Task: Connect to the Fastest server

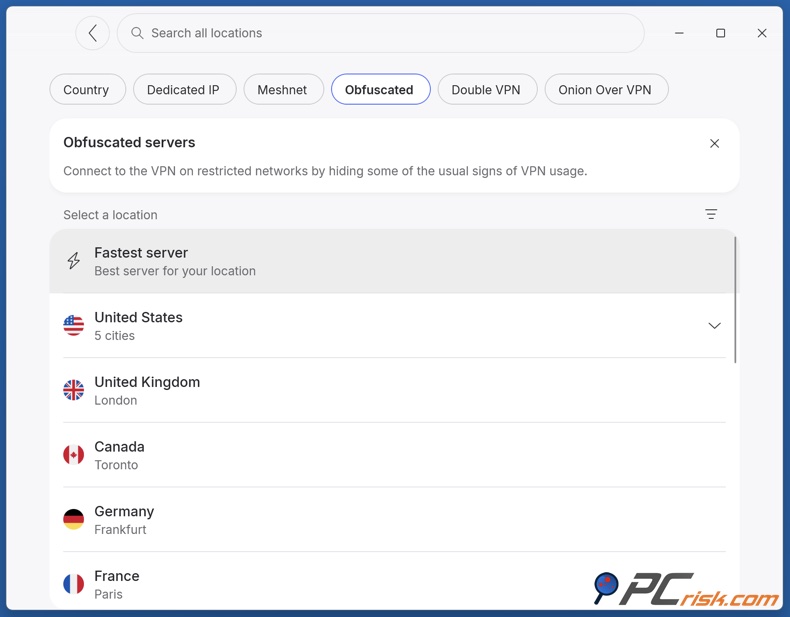Action: (x=392, y=261)
